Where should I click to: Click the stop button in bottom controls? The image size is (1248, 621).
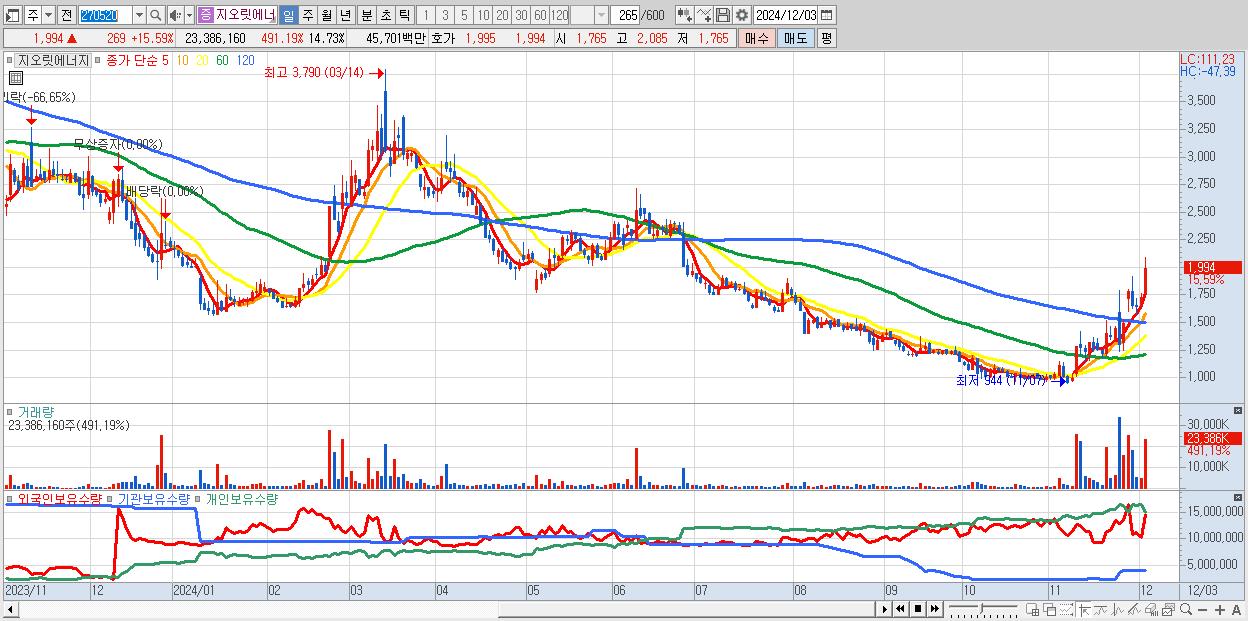(x=917, y=609)
